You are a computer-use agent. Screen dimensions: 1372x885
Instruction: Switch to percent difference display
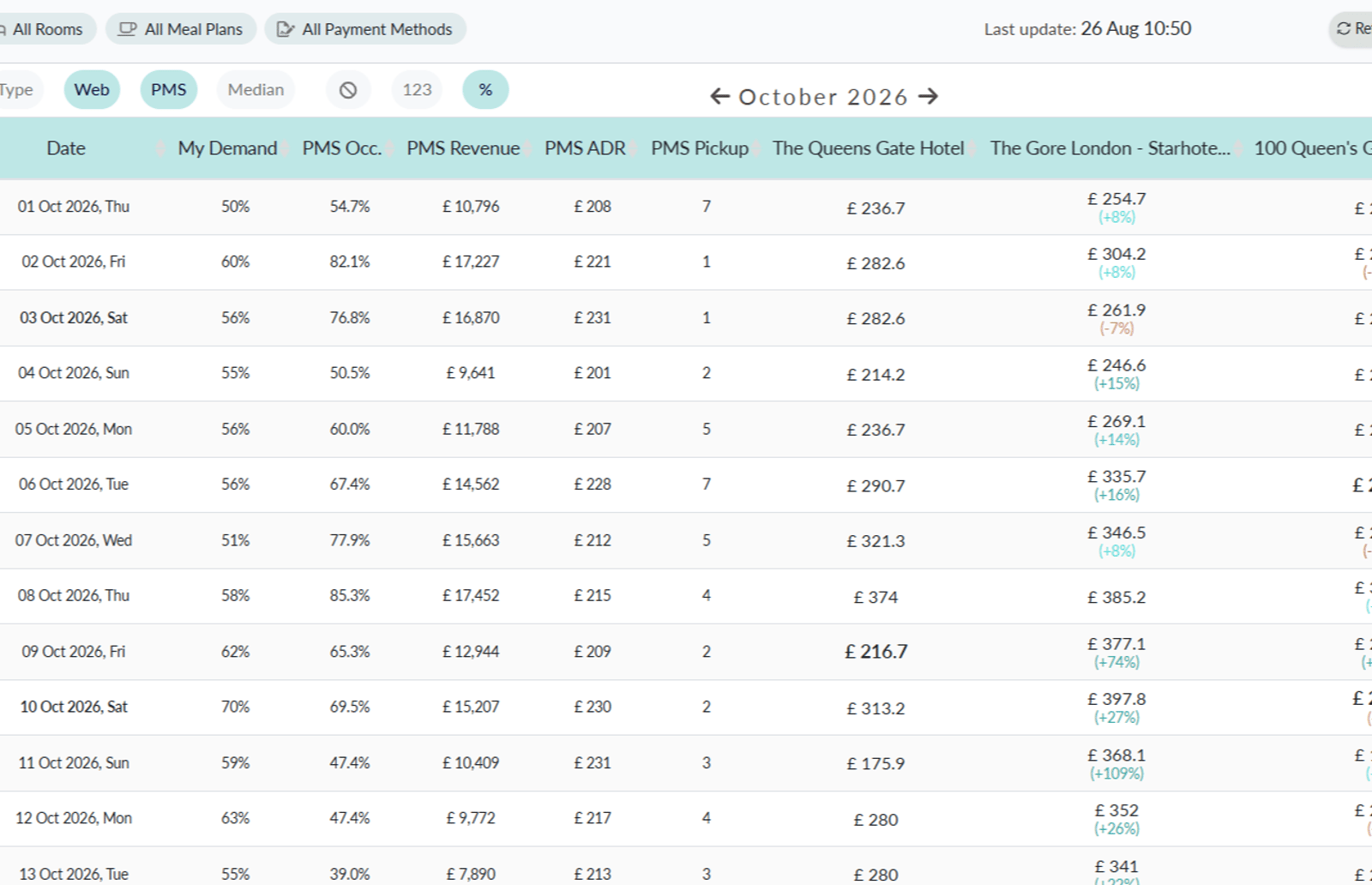(485, 90)
